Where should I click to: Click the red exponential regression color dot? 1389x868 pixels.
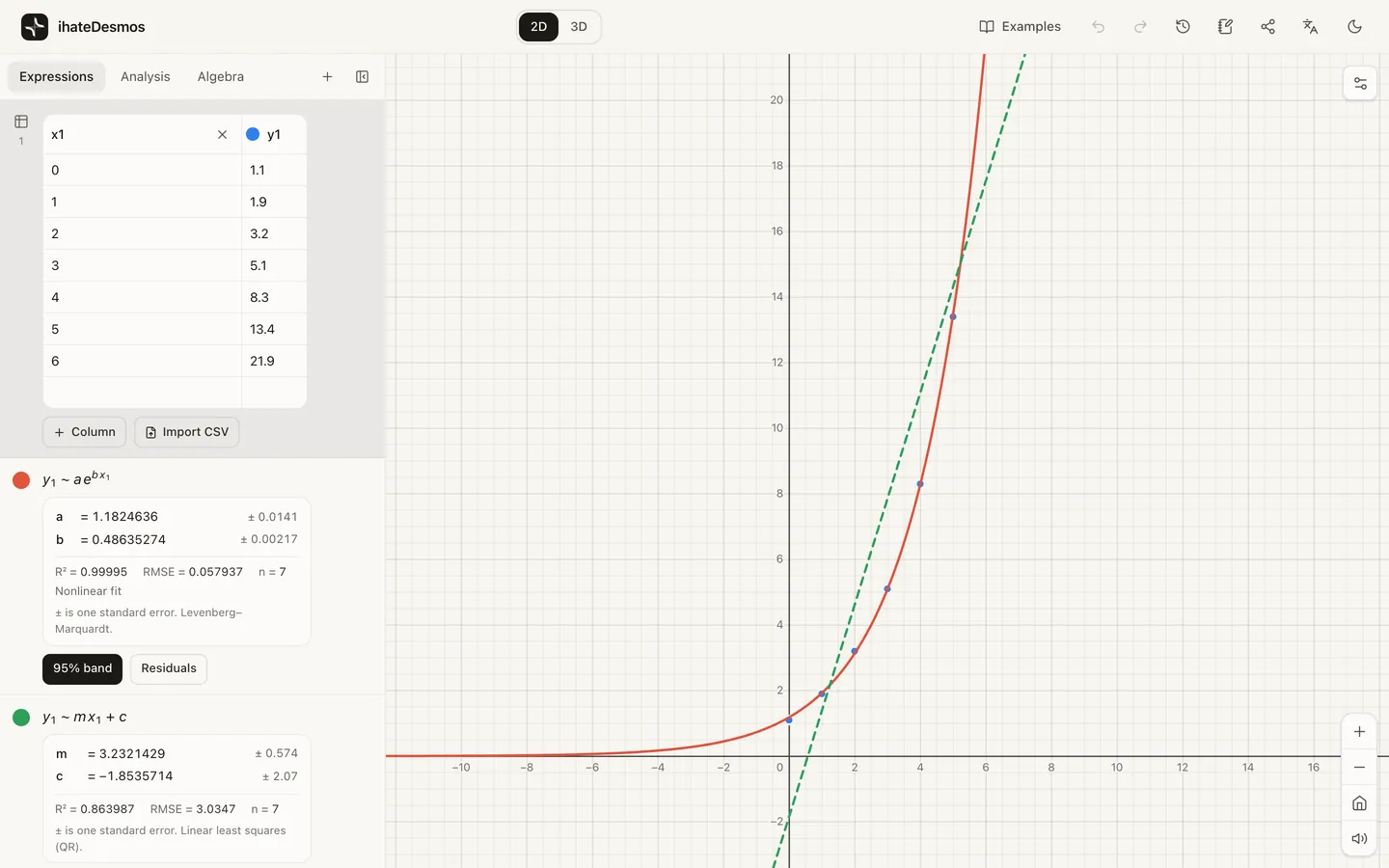pyautogui.click(x=21, y=480)
